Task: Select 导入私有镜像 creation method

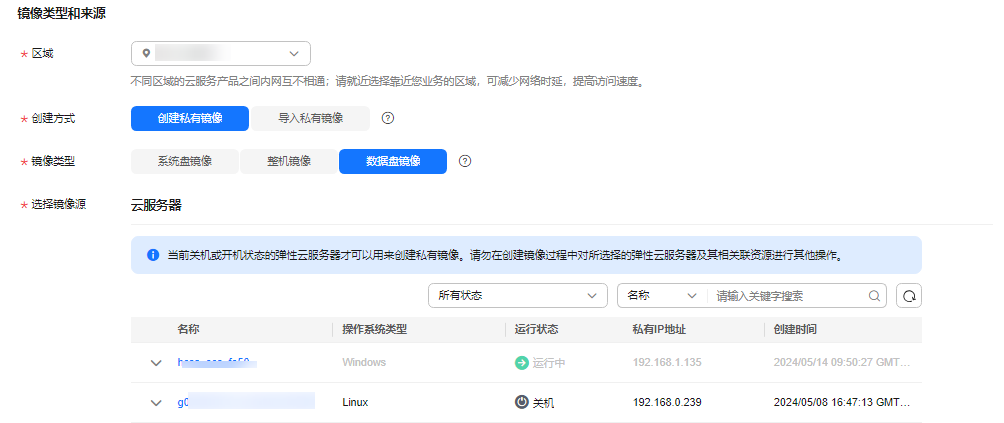Action: pyautogui.click(x=311, y=118)
